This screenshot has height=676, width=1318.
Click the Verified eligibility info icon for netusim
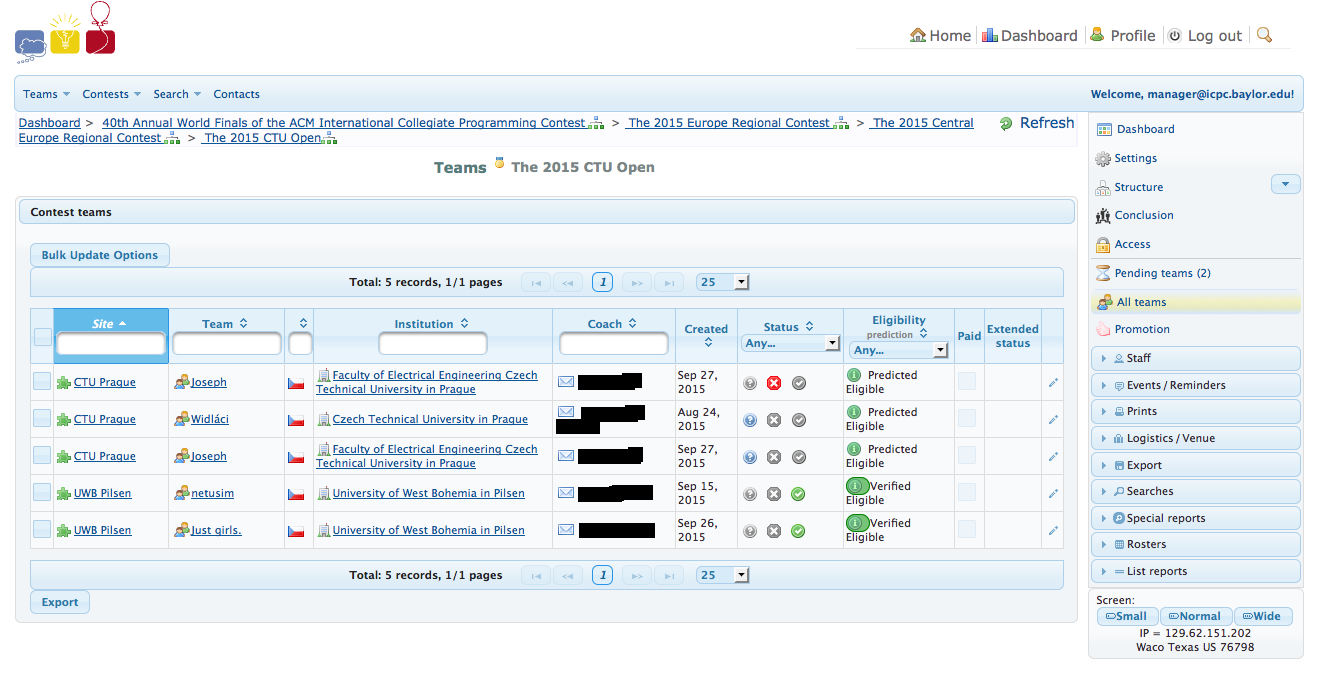pos(857,486)
